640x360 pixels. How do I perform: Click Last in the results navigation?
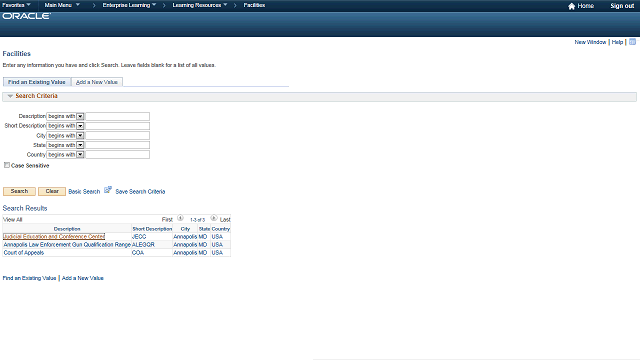pyautogui.click(x=225, y=220)
